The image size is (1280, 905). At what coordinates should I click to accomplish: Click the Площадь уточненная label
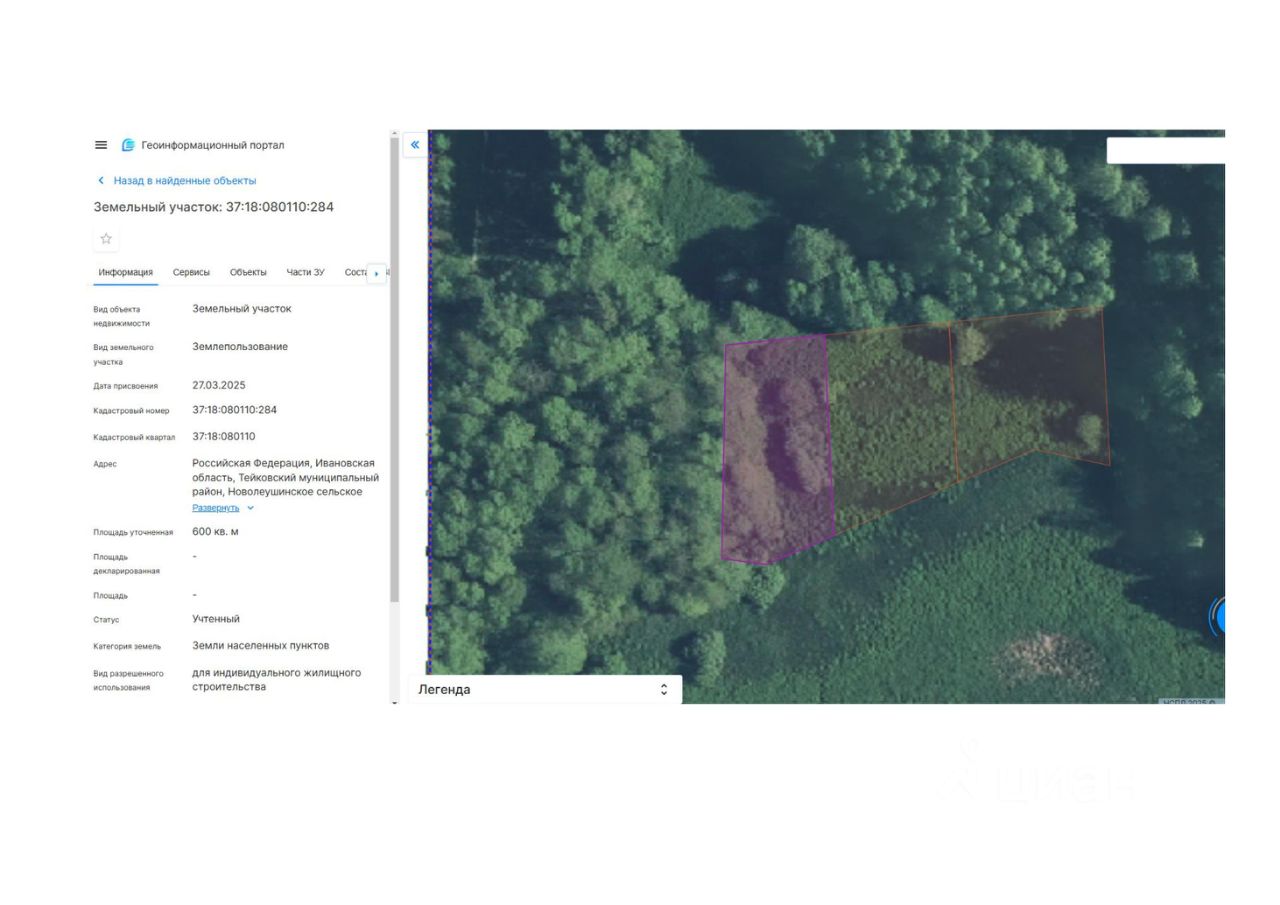coord(133,533)
